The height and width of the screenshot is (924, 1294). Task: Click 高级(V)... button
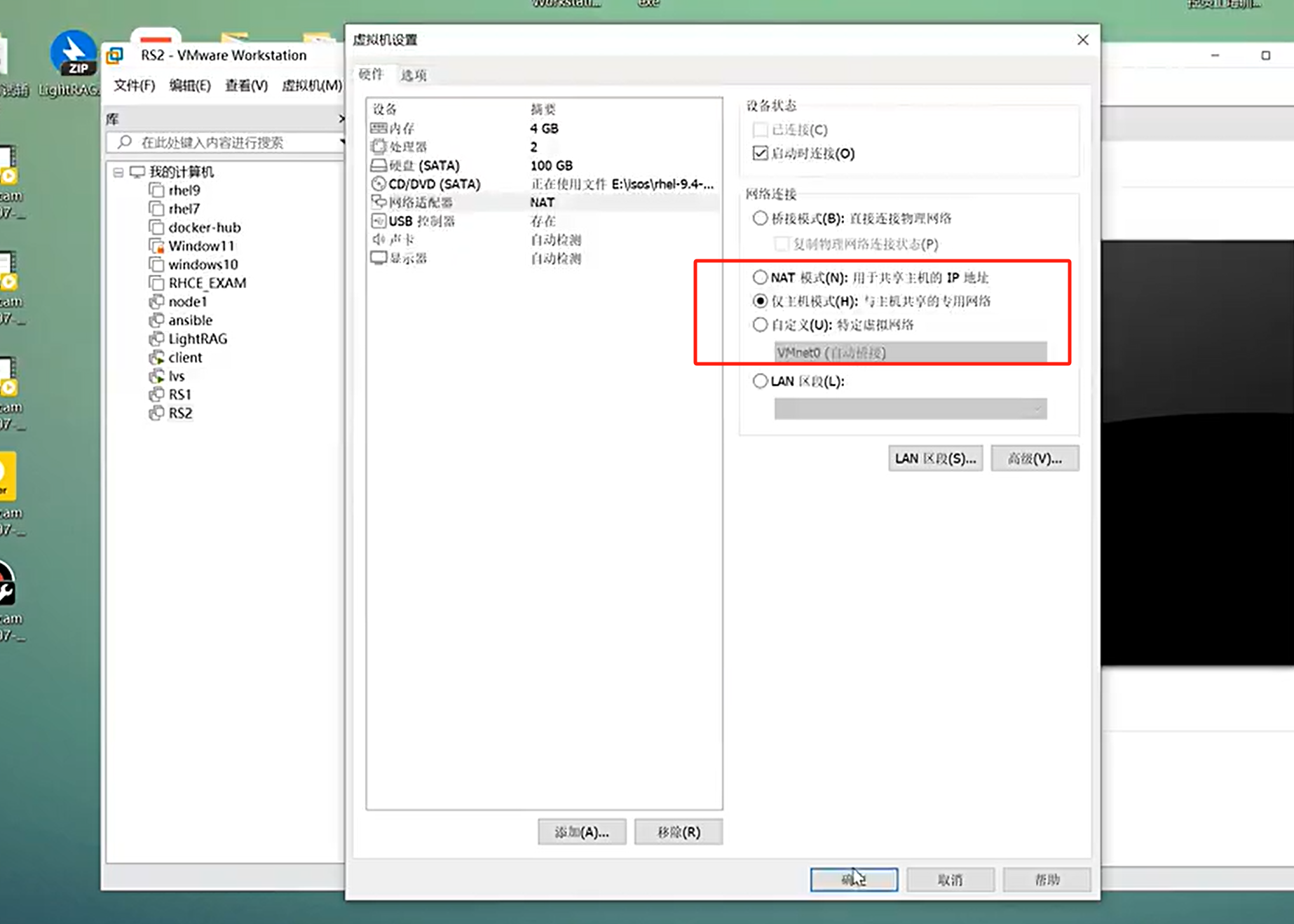(x=1035, y=458)
